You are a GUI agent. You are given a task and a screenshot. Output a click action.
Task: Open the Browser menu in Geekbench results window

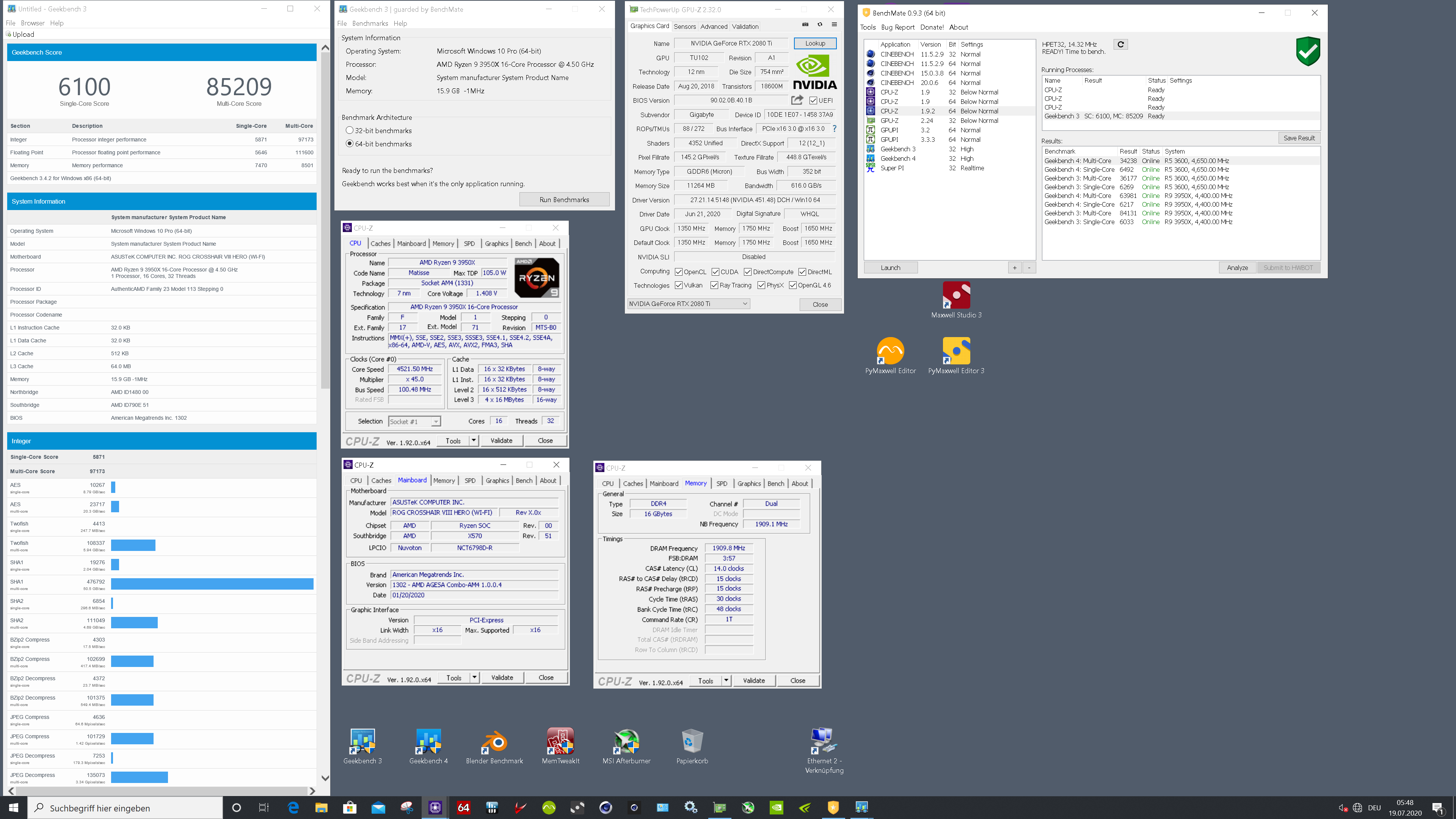click(32, 23)
